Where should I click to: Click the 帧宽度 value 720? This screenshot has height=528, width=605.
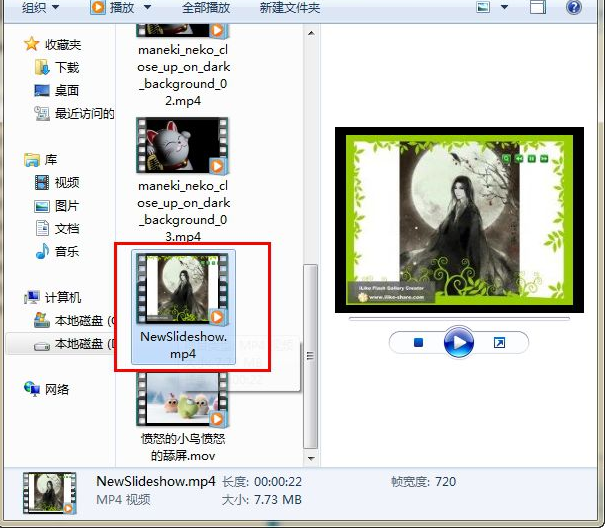click(x=445, y=481)
